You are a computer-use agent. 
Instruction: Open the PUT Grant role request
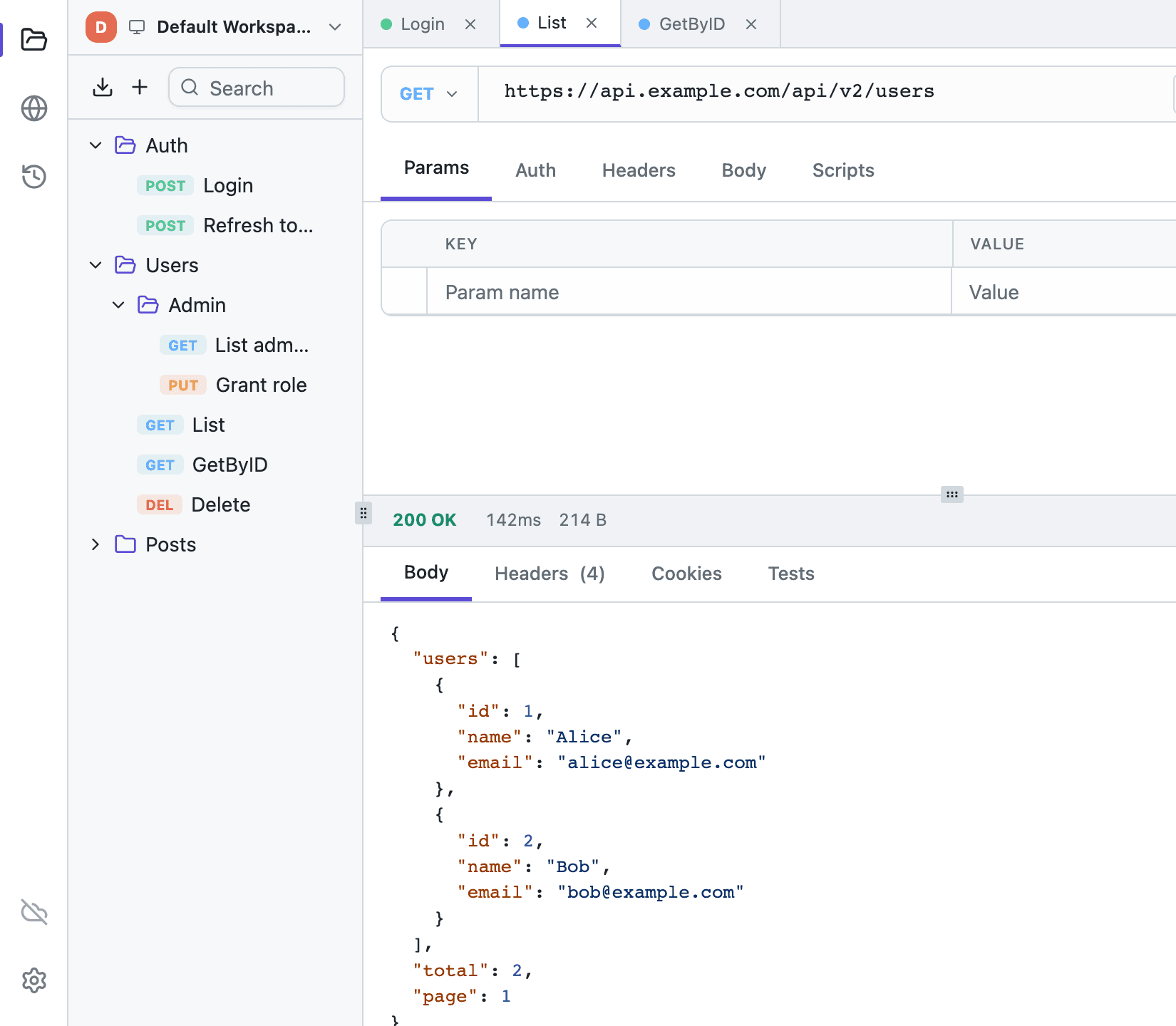coord(215,385)
